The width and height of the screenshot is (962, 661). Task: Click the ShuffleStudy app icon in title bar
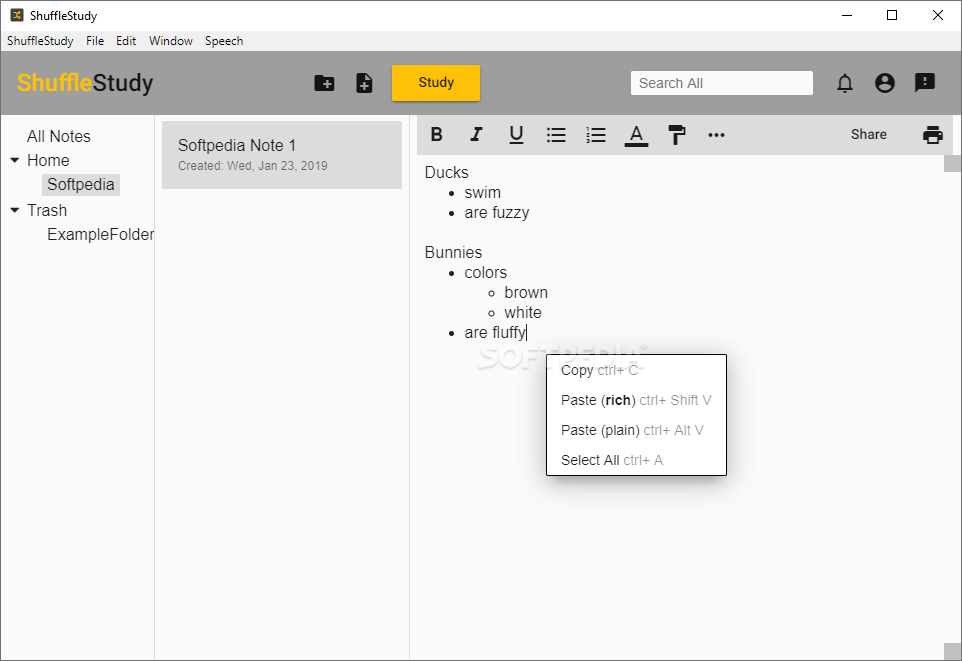tap(17, 15)
